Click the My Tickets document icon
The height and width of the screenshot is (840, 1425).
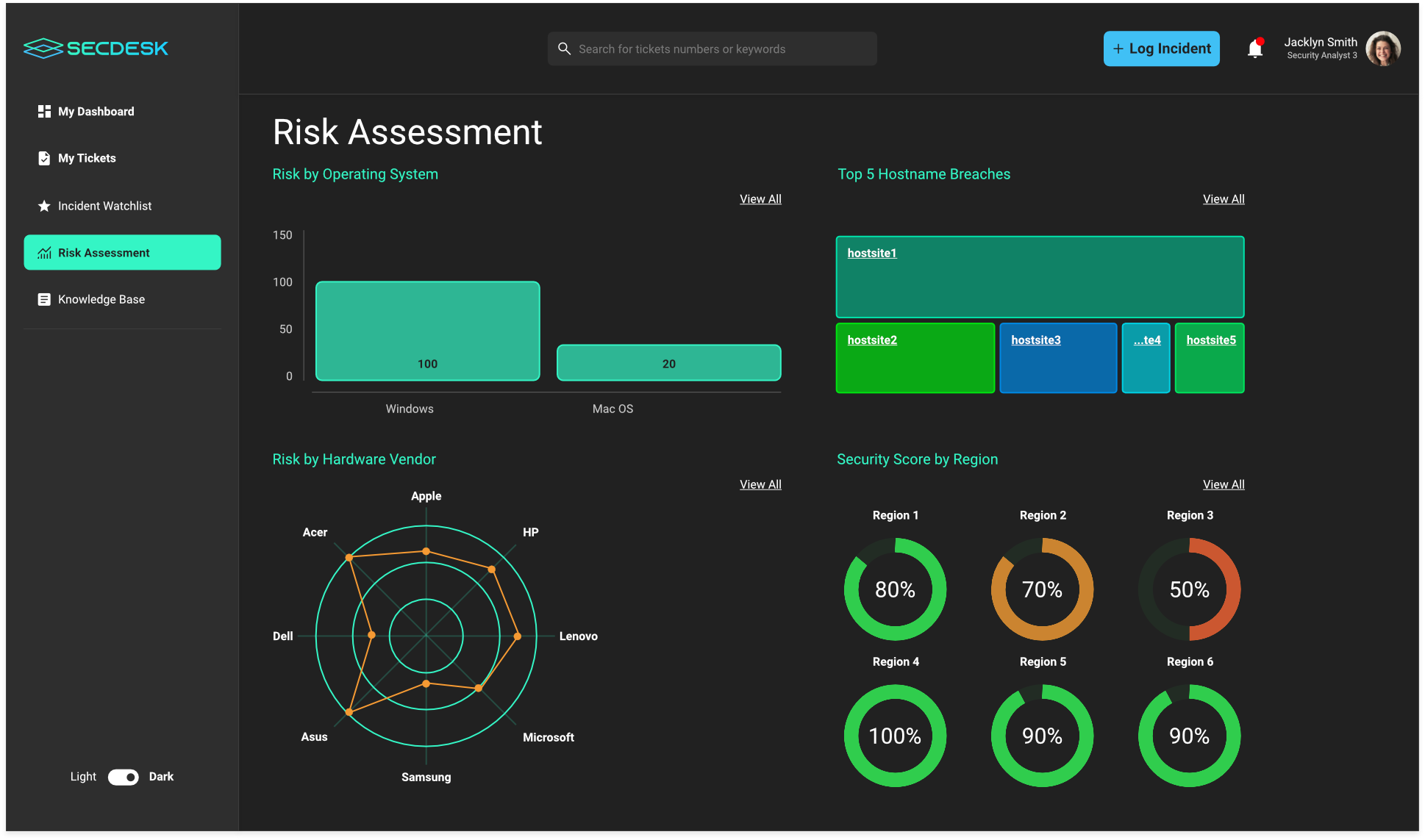(x=44, y=158)
